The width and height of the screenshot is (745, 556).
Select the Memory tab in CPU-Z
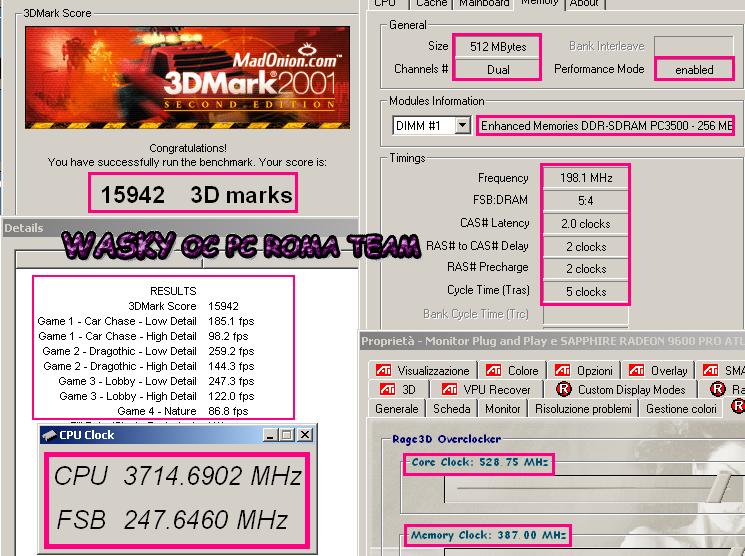[539, 3]
